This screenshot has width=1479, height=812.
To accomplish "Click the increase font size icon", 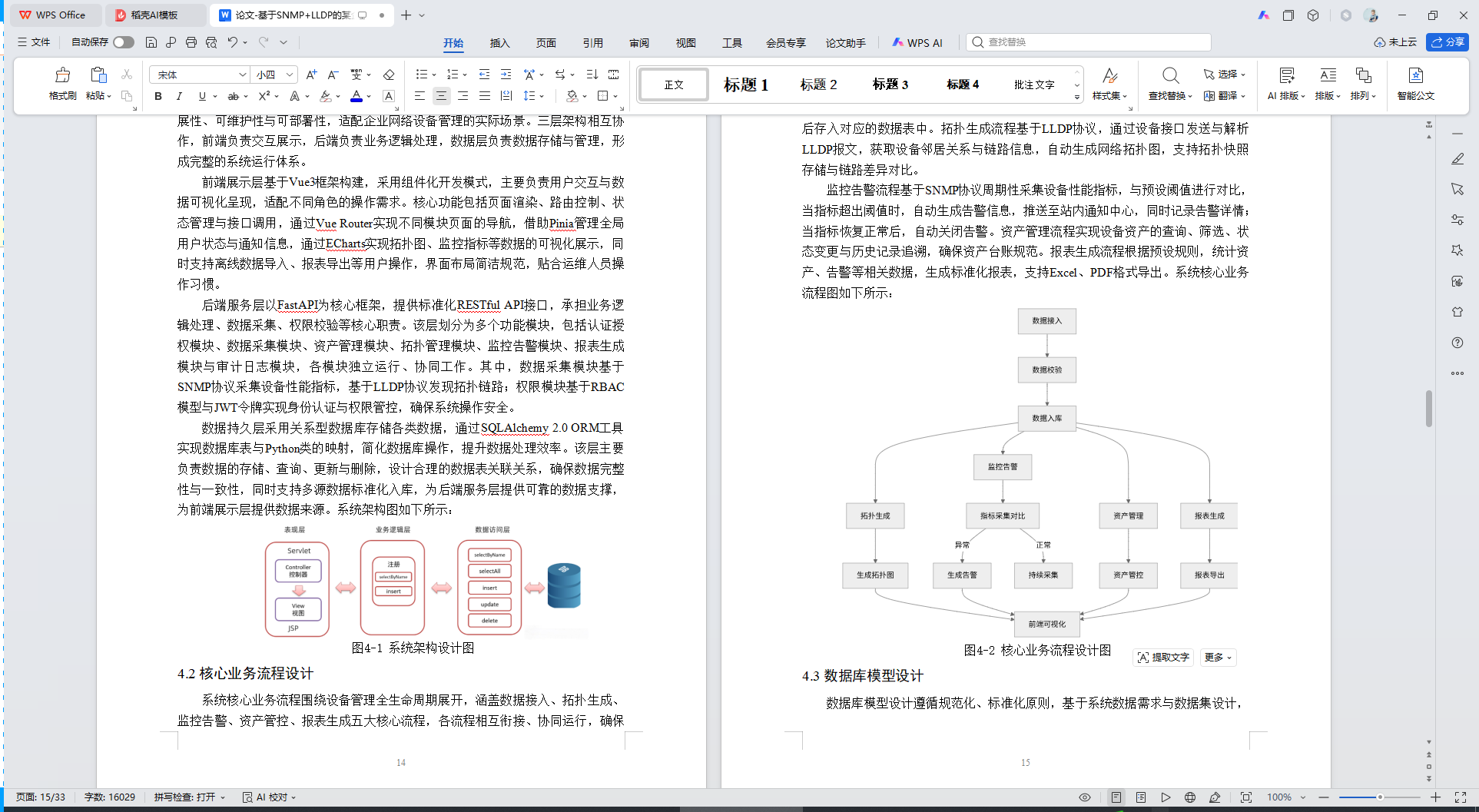I will tap(311, 75).
